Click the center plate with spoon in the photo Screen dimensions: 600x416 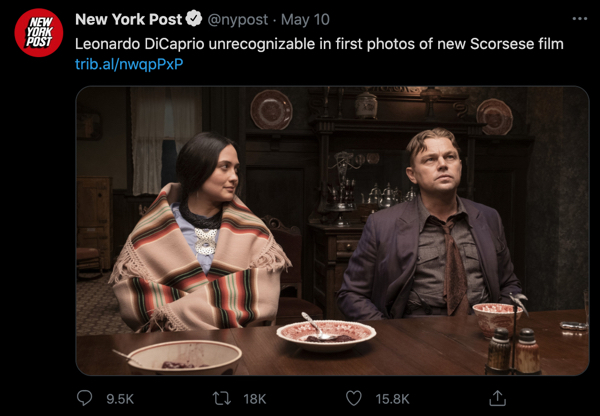coord(326,333)
